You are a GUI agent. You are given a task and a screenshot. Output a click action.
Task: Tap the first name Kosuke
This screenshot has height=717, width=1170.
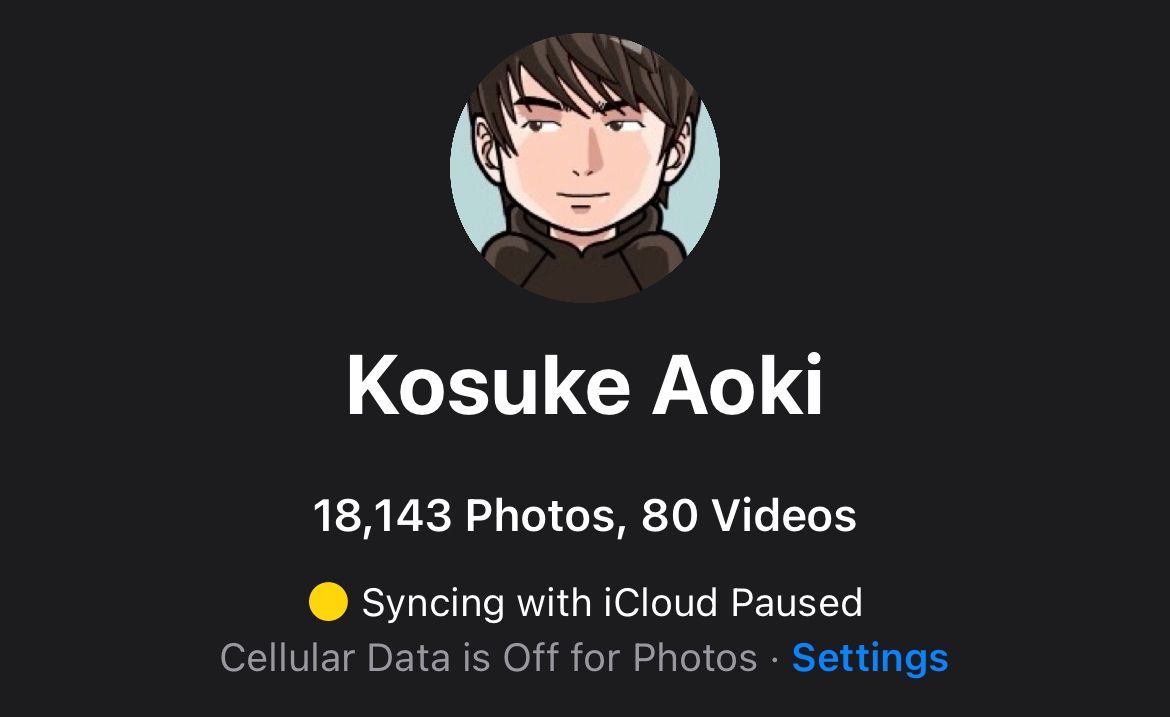point(489,386)
